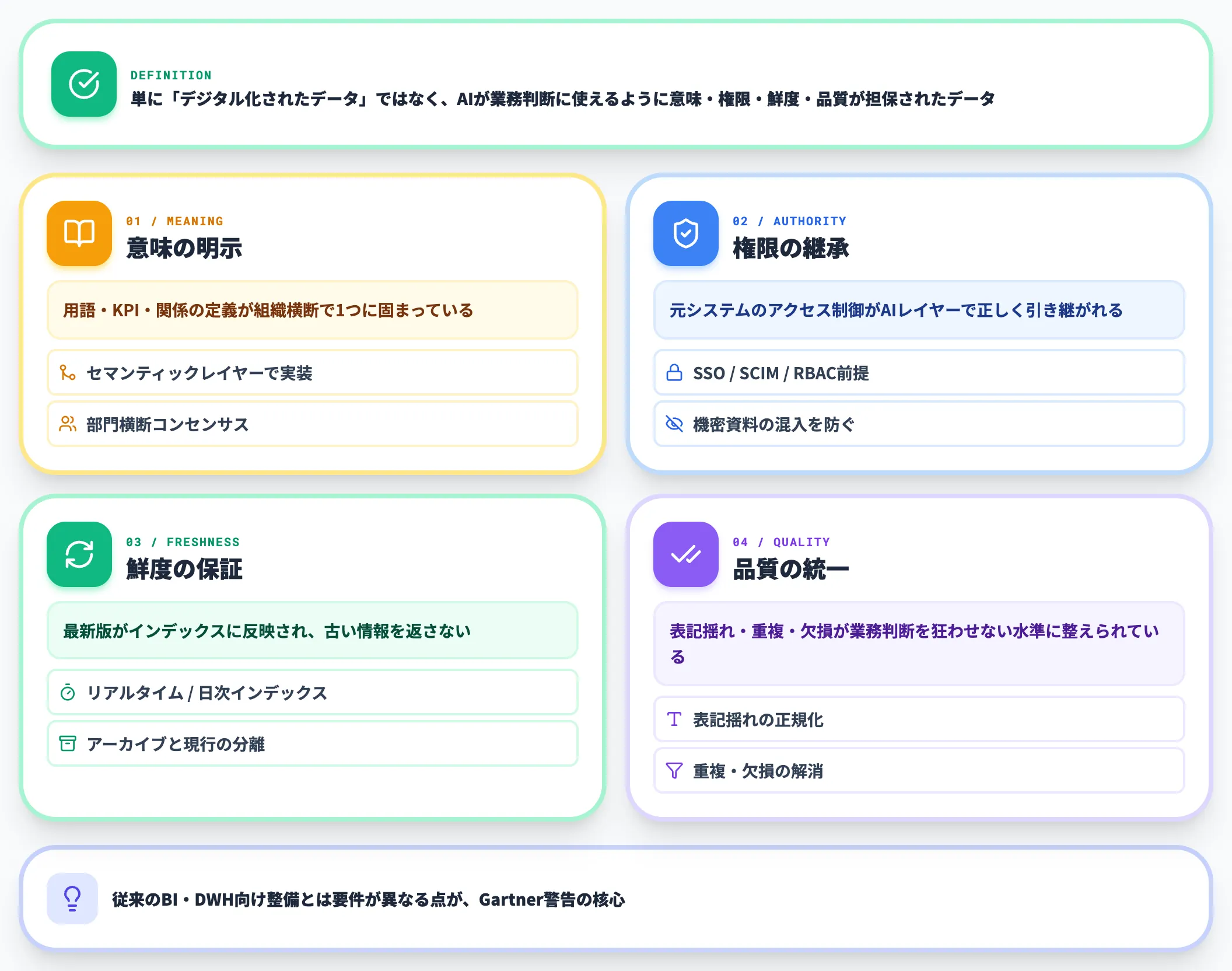The height and width of the screenshot is (971, 1232).
Task: Click the green refresh arrows Freshness icon
Action: coord(79,554)
